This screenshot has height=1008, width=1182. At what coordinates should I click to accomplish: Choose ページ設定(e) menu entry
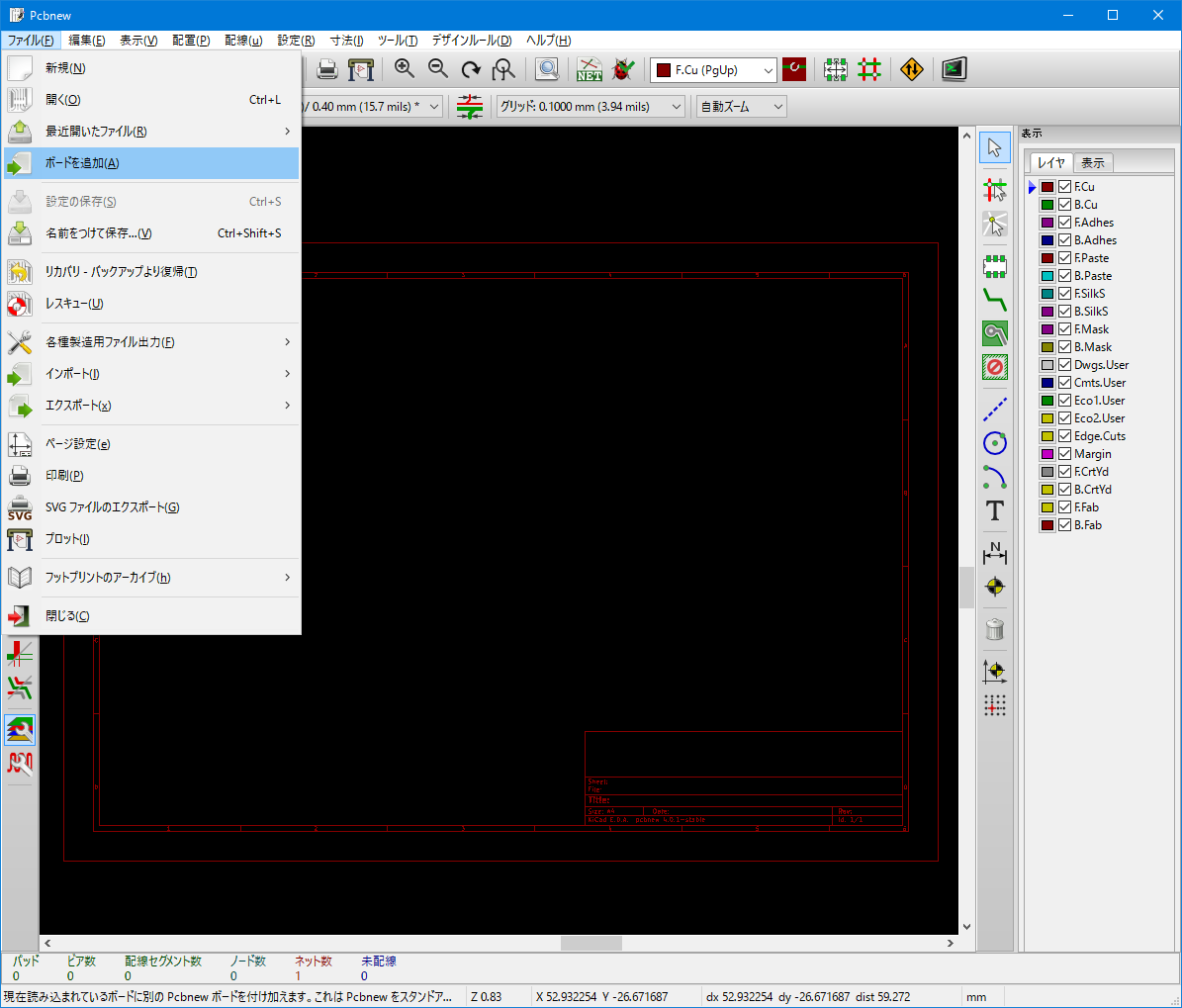pyautogui.click(x=150, y=444)
